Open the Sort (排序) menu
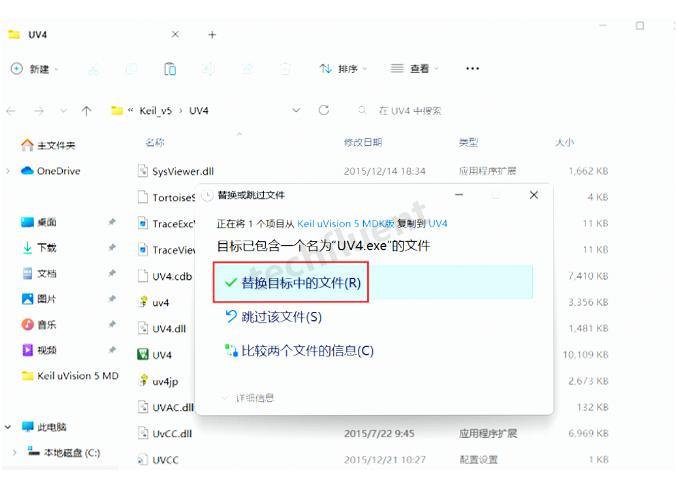This screenshot has height=488, width=677. point(343,69)
